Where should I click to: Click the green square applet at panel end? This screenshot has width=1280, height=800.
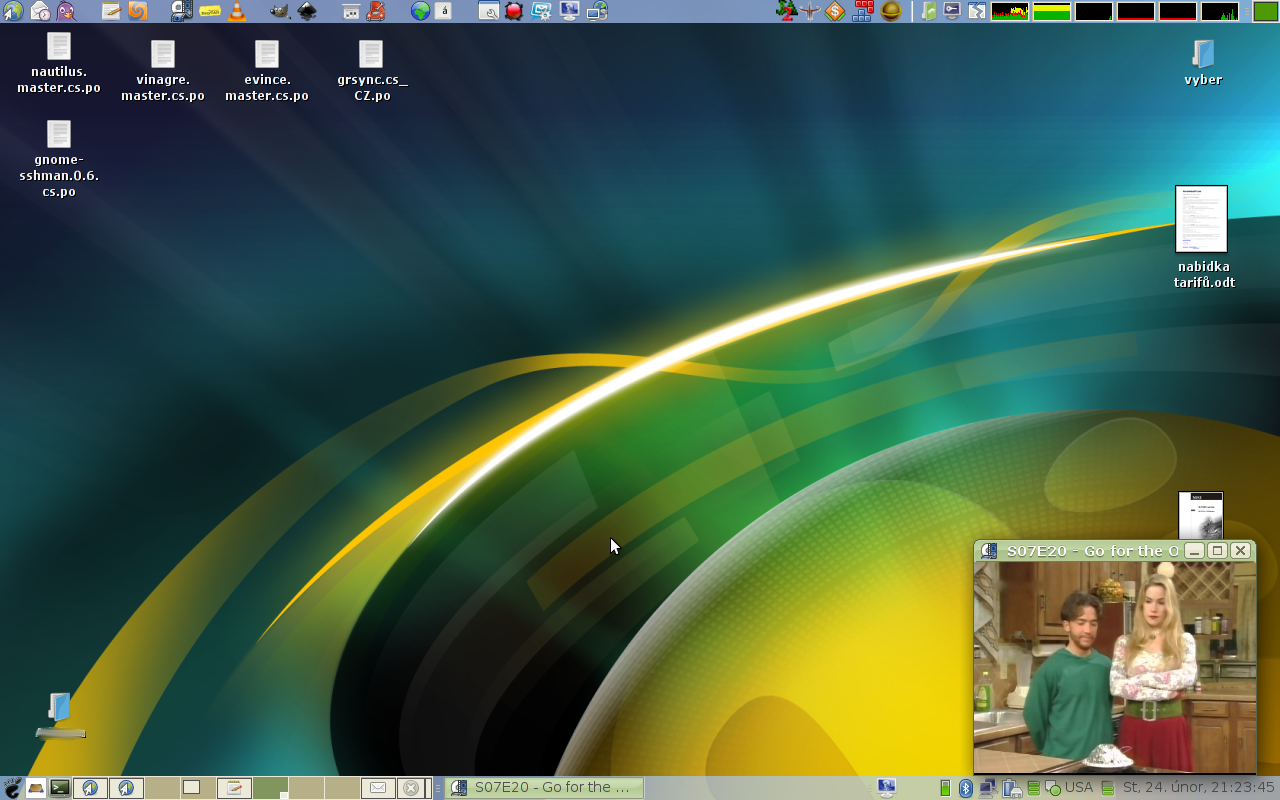(1265, 11)
